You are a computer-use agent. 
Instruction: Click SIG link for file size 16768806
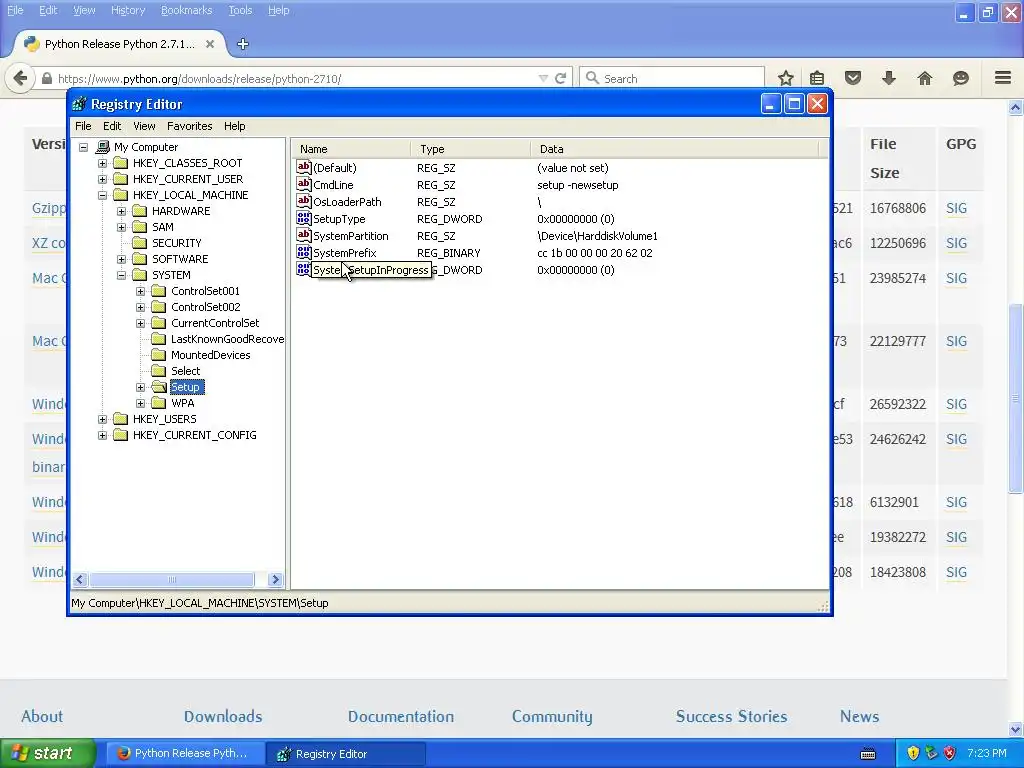pos(956,208)
